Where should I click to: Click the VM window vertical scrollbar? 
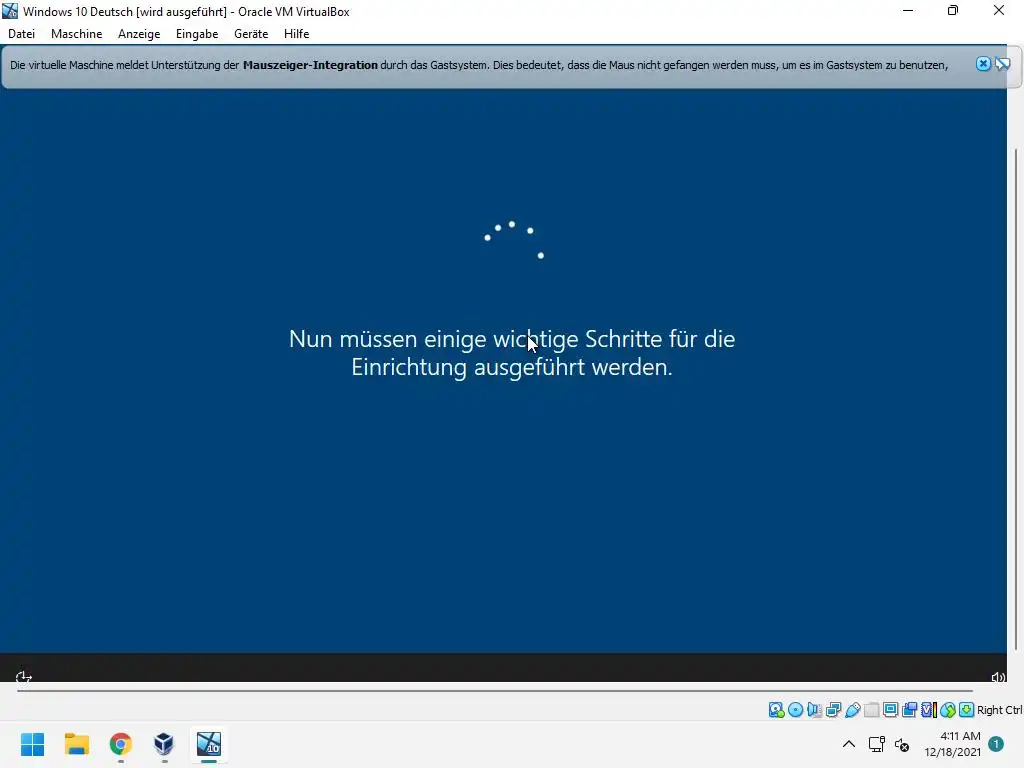[1016, 398]
